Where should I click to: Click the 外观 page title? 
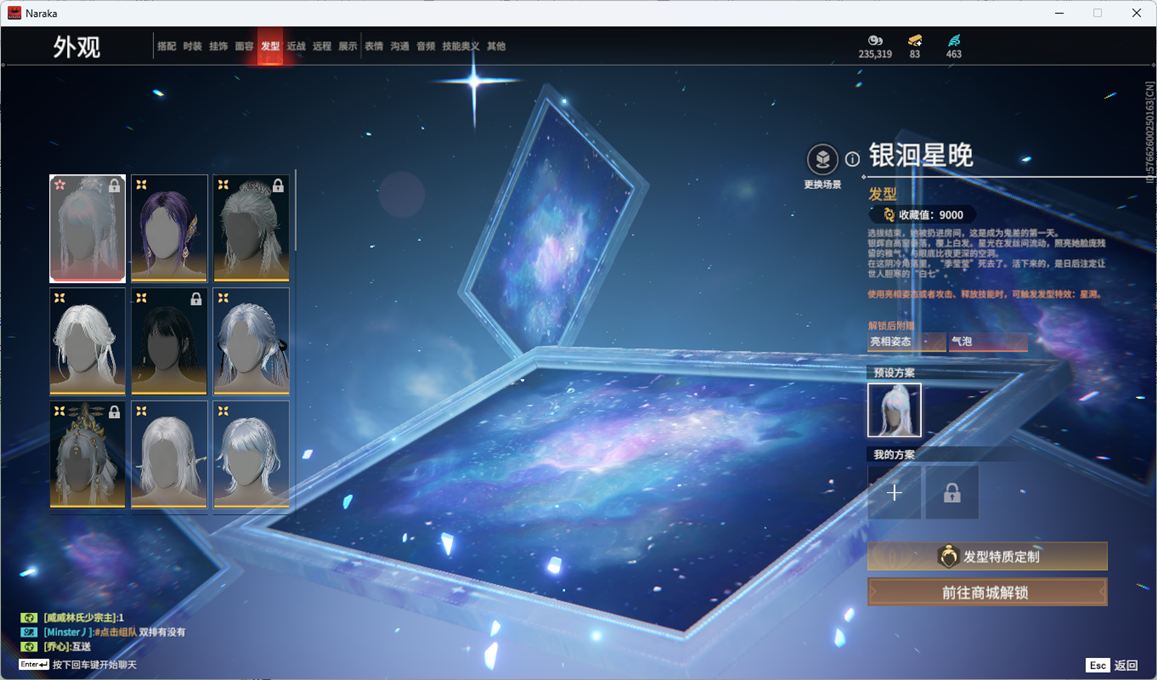tap(76, 47)
